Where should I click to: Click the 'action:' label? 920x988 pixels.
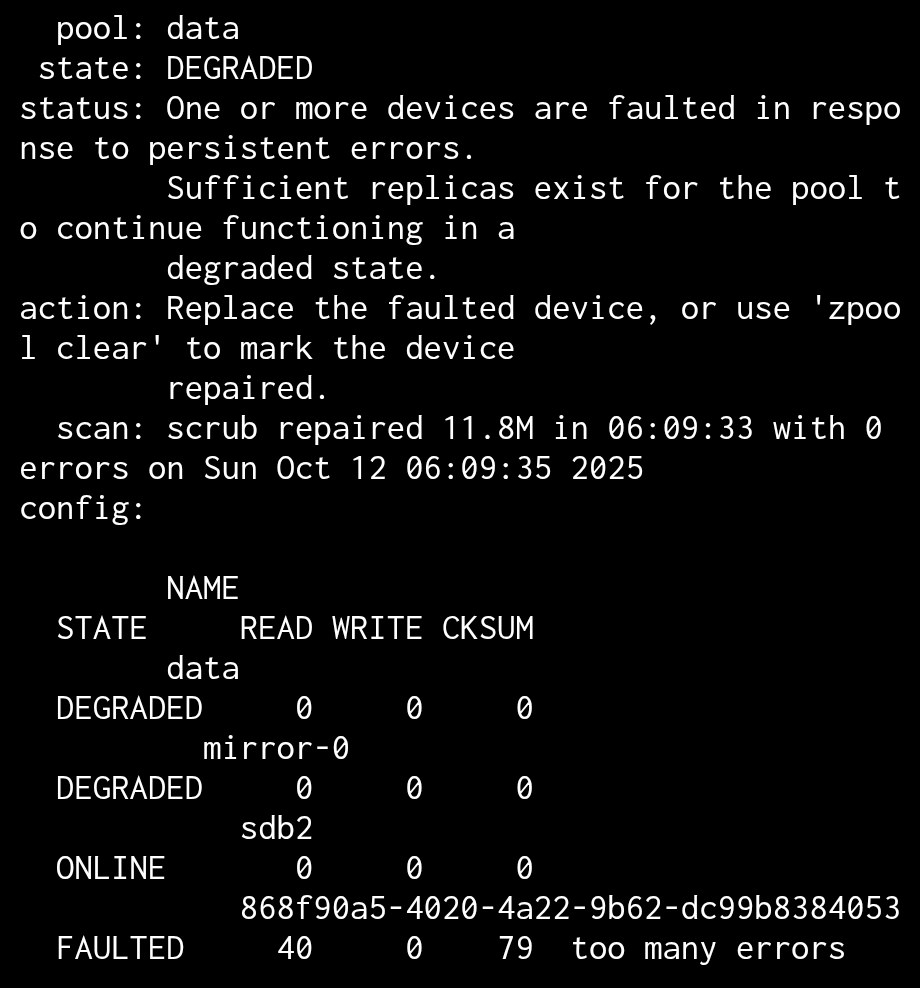pyautogui.click(x=83, y=309)
